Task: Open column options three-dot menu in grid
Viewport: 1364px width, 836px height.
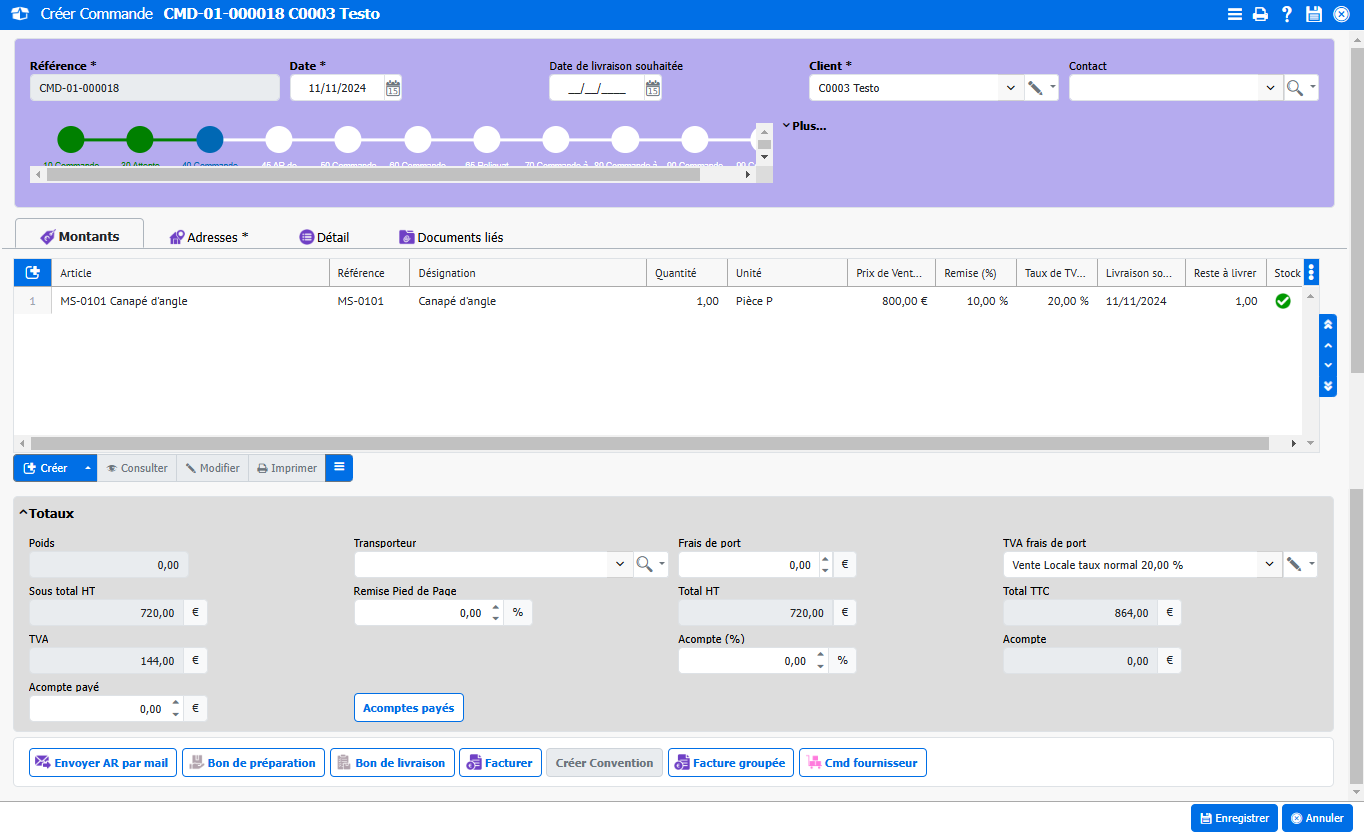Action: point(1311,272)
